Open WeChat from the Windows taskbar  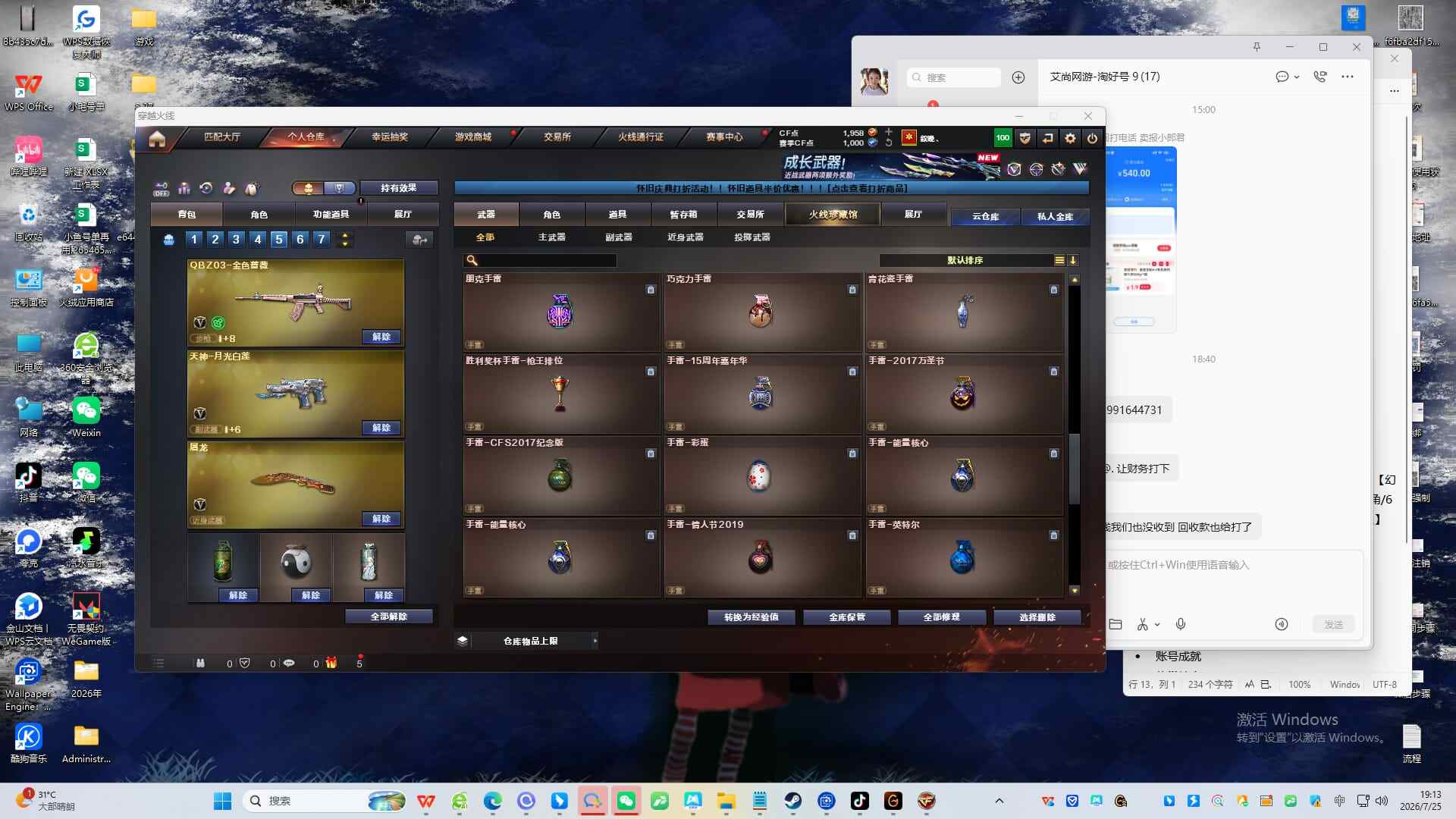pyautogui.click(x=626, y=801)
